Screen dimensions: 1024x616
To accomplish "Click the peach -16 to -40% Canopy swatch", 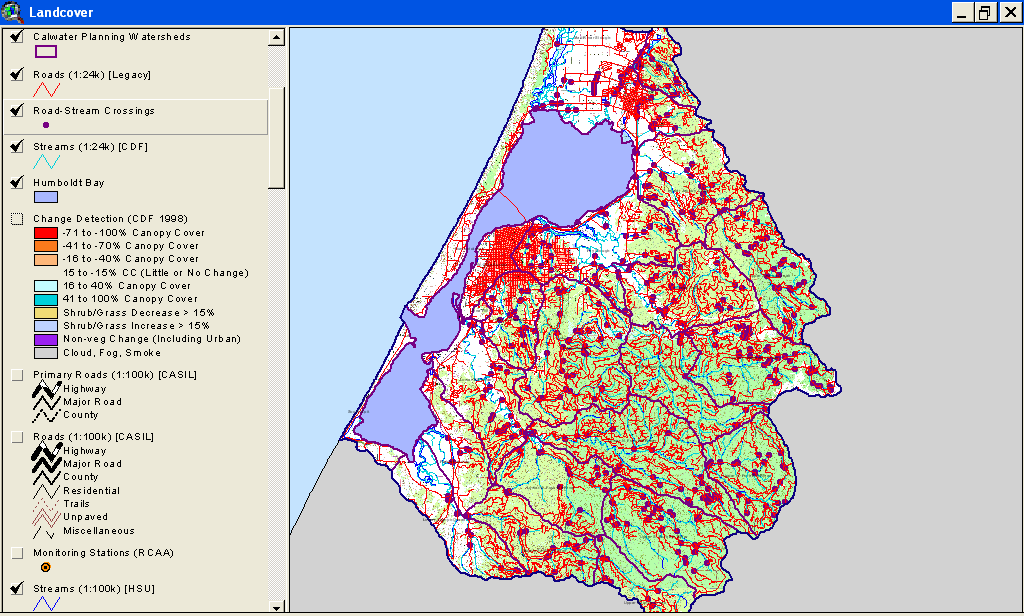I will click(x=46, y=259).
